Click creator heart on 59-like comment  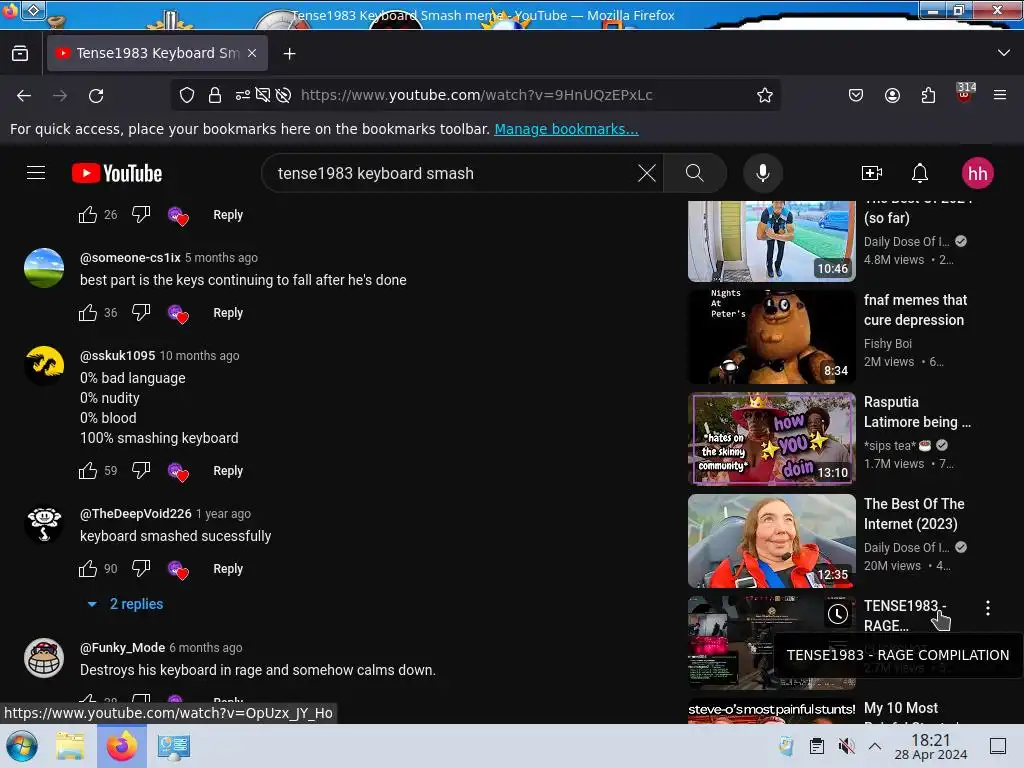point(178,472)
